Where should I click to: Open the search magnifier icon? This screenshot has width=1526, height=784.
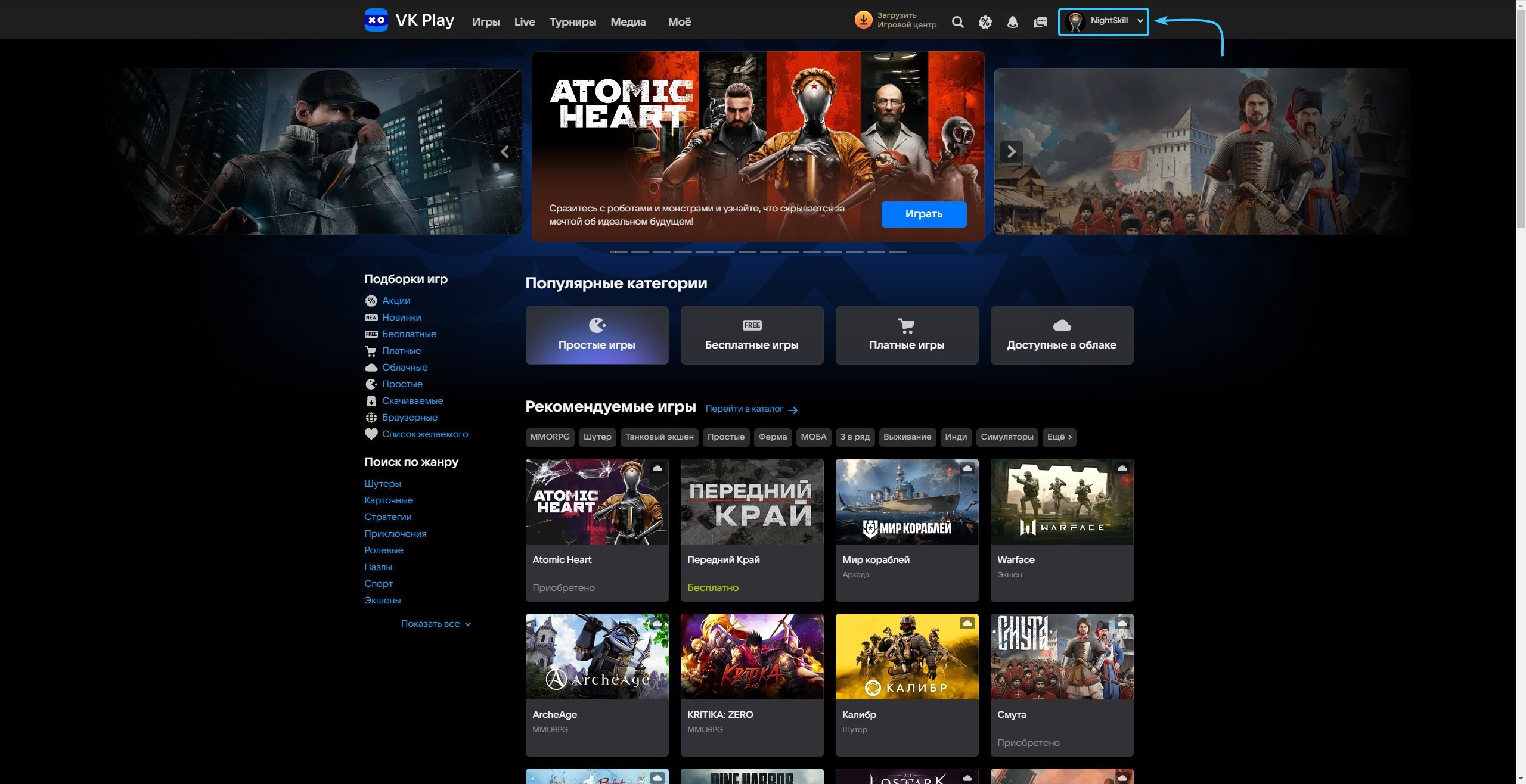(x=958, y=22)
